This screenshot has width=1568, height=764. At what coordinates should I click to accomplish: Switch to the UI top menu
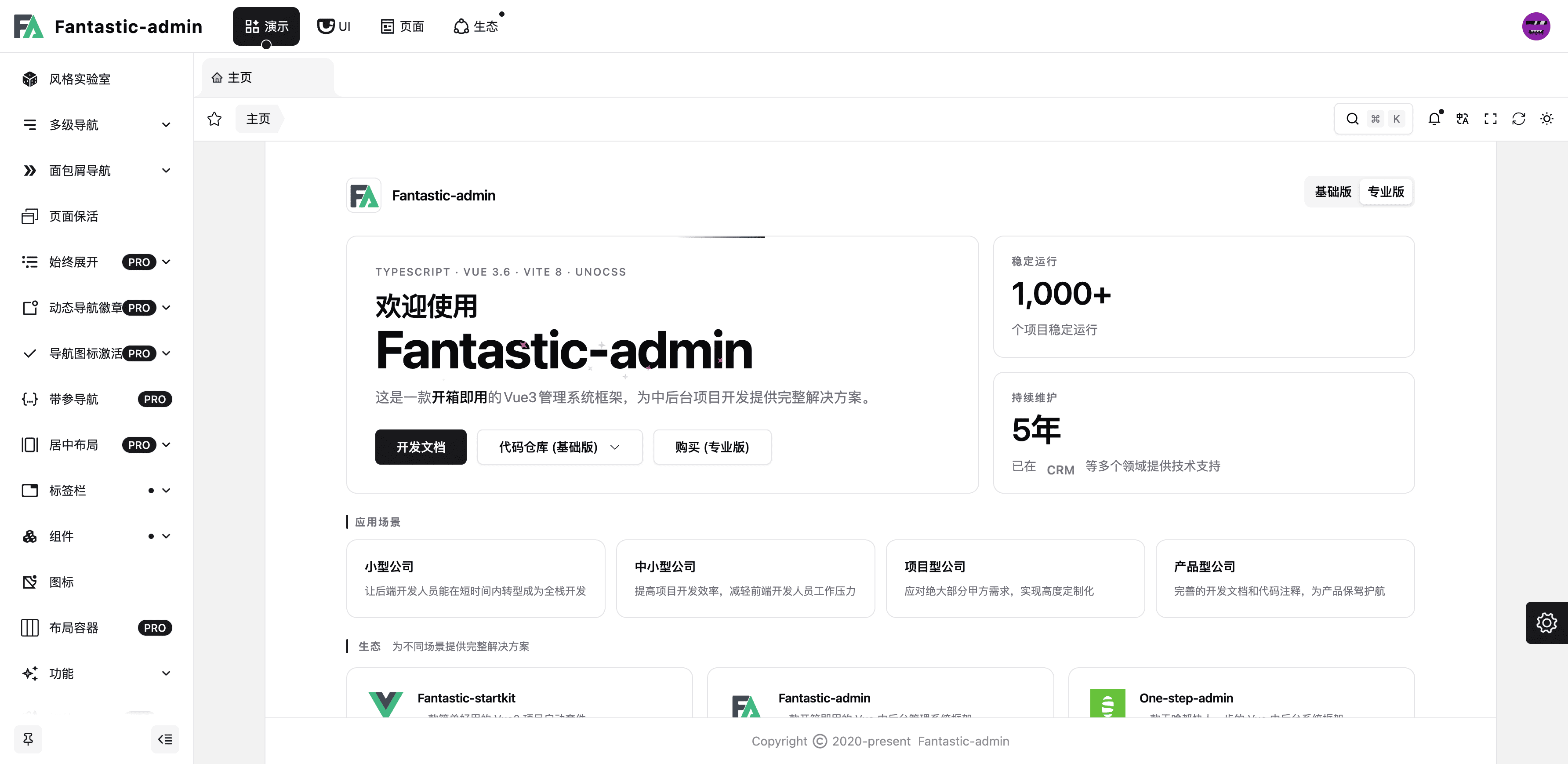click(334, 26)
